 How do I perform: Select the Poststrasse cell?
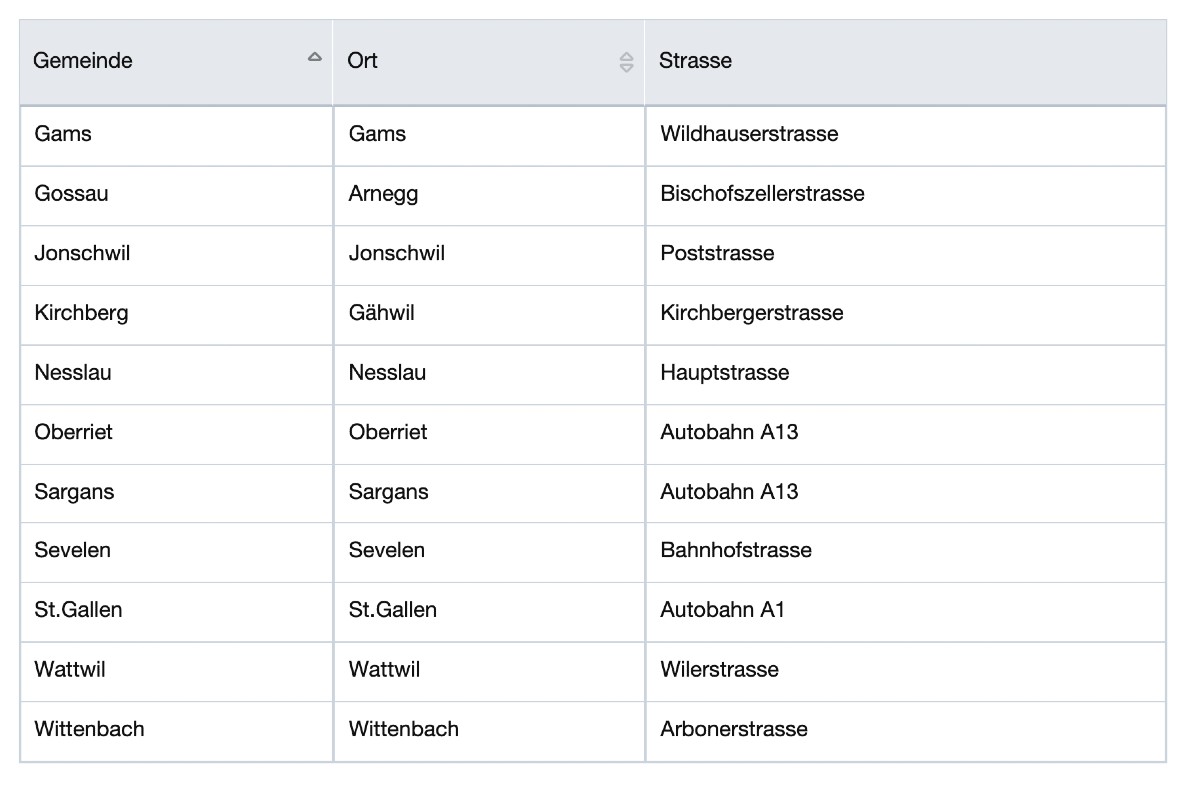(717, 253)
